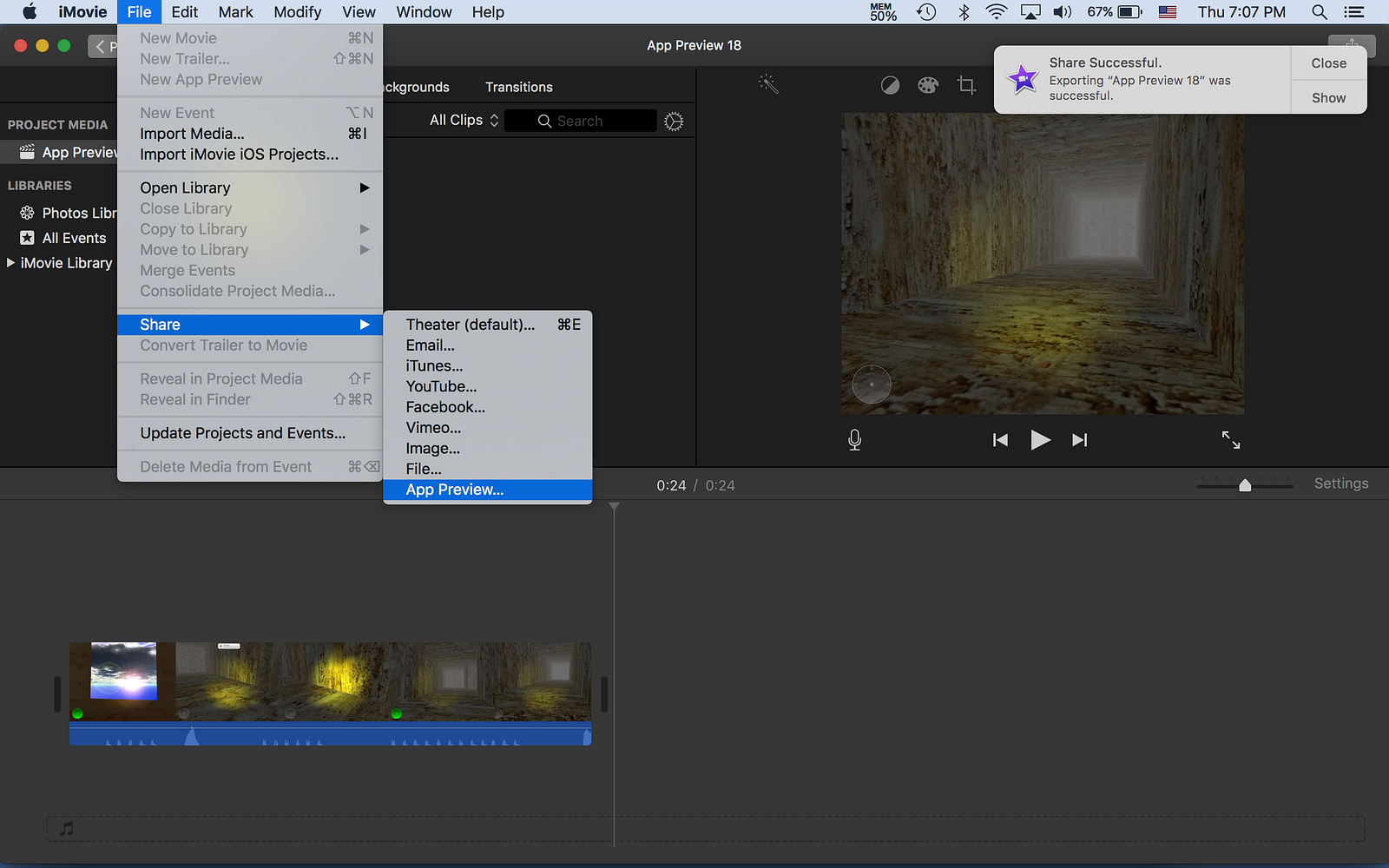The height and width of the screenshot is (868, 1389).
Task: Skip to the next clip
Action: [x=1079, y=440]
